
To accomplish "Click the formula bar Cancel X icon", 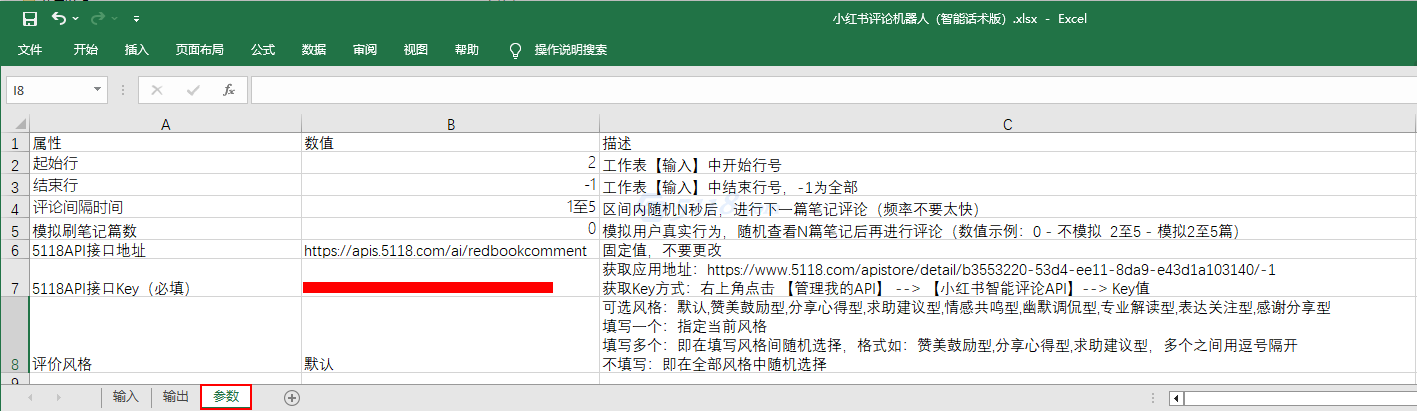I will [x=156, y=90].
